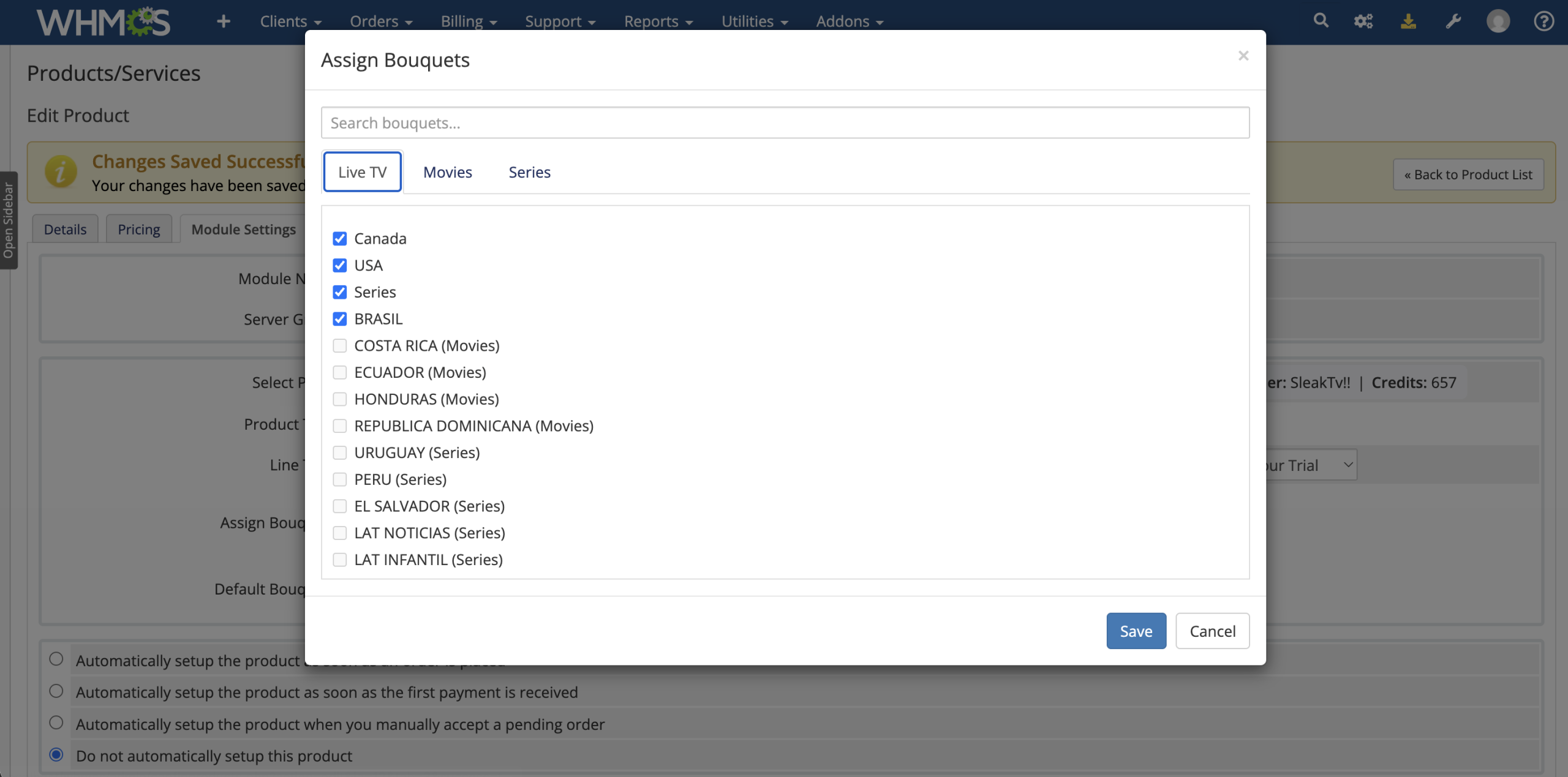Select setup on first payment radio
Image resolution: width=1568 pixels, height=777 pixels.
pos(56,691)
